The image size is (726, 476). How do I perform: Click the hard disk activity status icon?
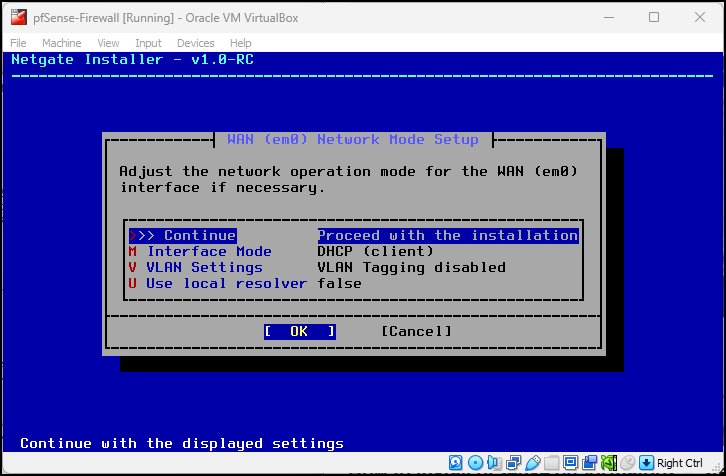(x=456, y=463)
